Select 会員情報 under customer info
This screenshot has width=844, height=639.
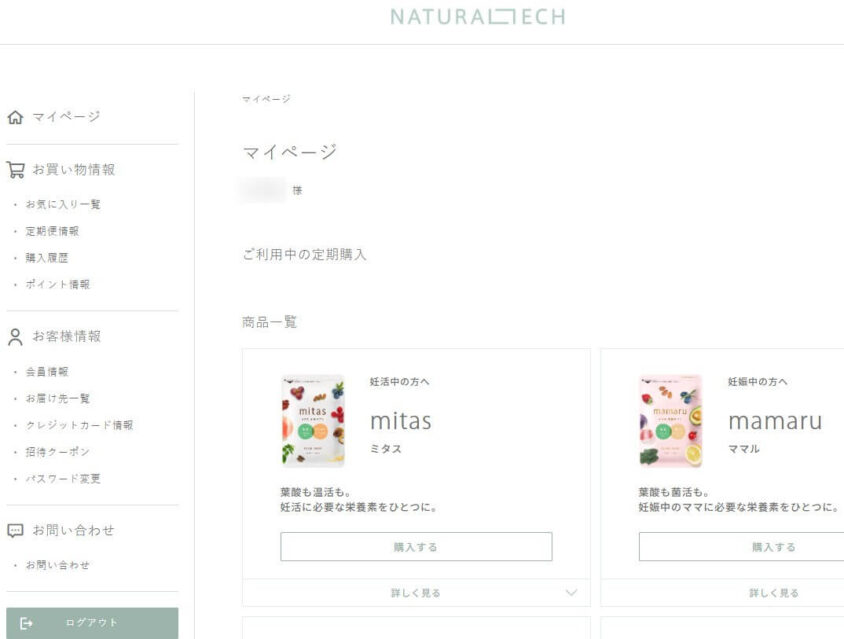point(47,372)
